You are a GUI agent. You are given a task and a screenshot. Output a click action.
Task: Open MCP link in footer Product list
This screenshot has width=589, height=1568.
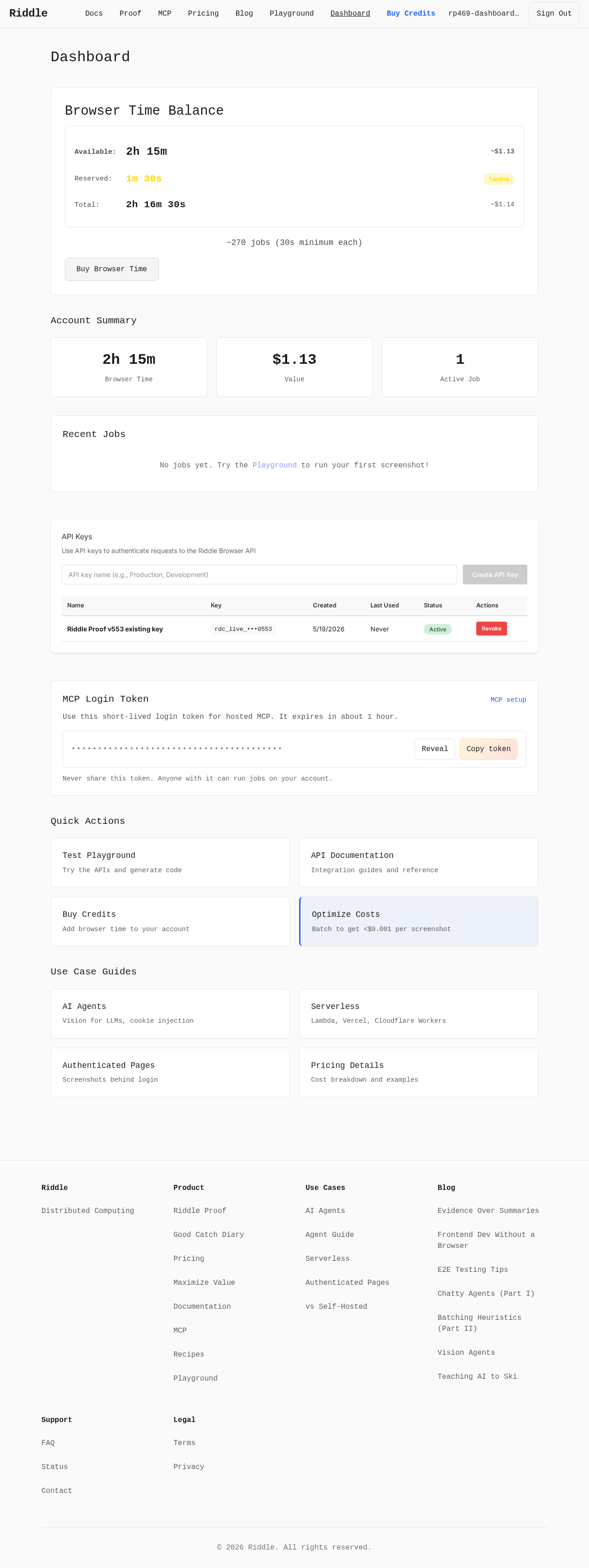click(180, 1330)
